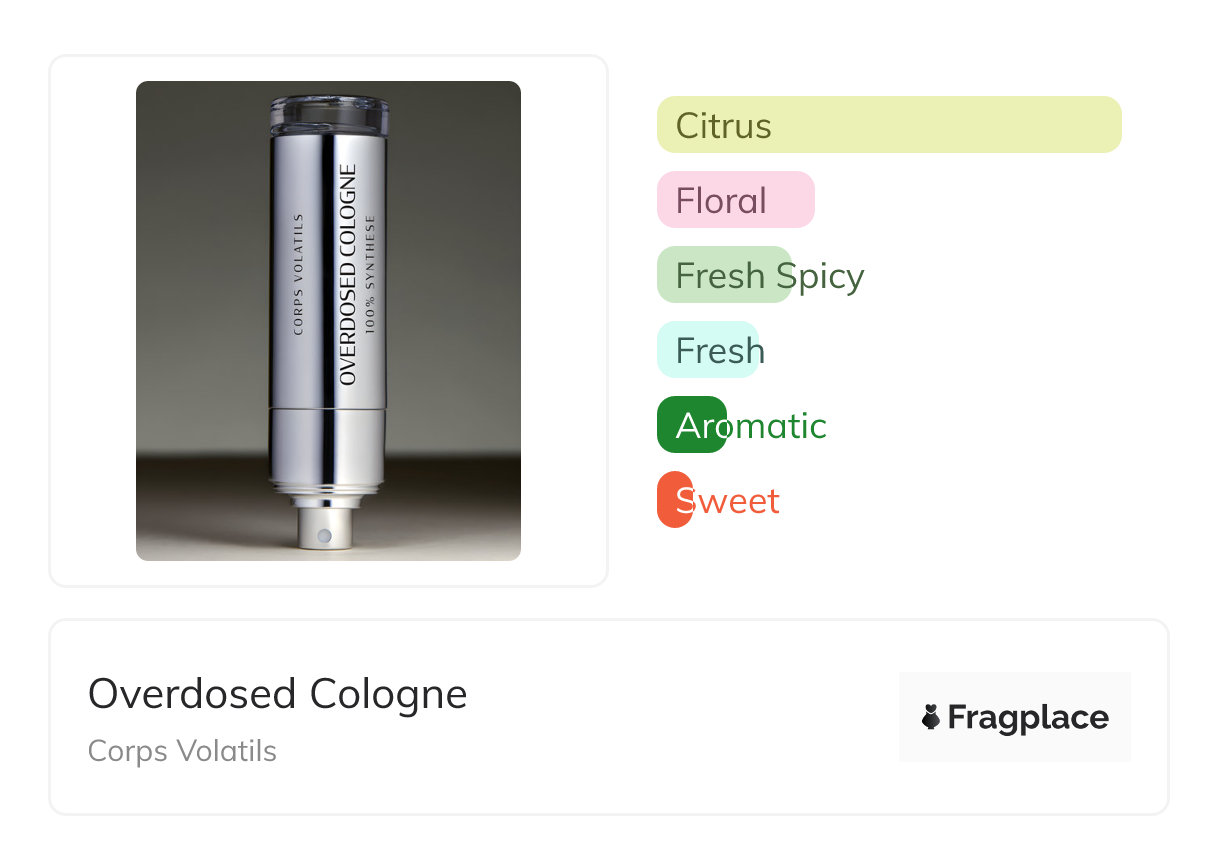Click the orange Sweet accord swatch
Screen dimensions: 1218x864
[x=673, y=500]
